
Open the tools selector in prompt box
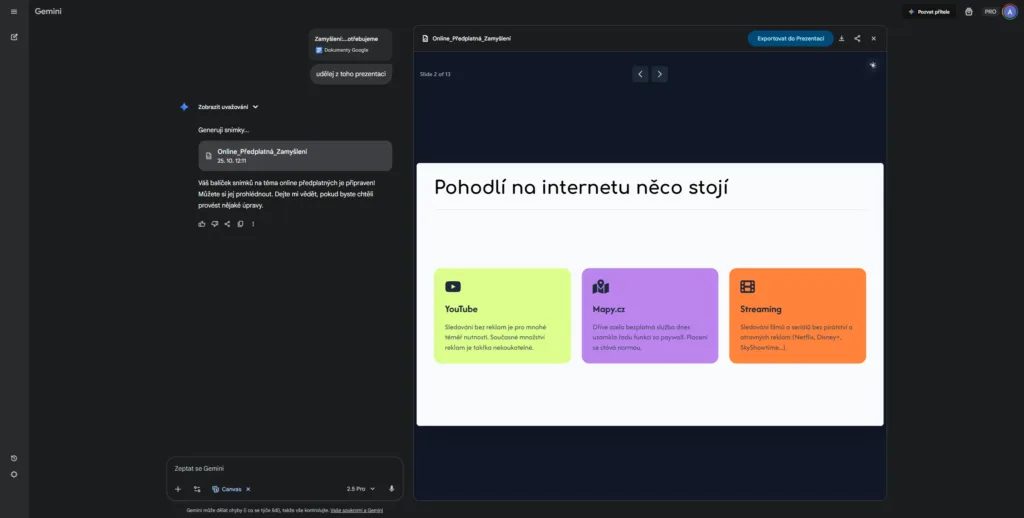pos(197,489)
